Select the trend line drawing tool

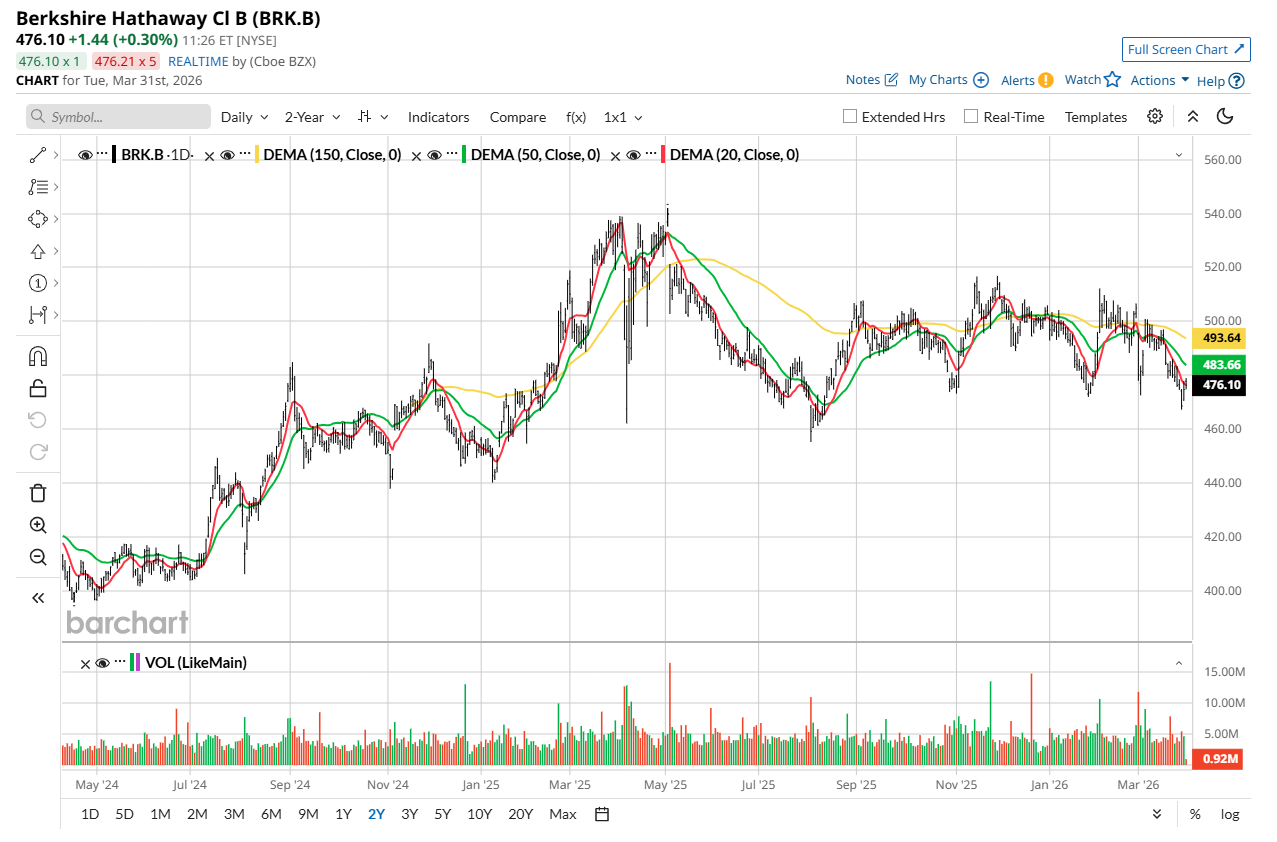pyautogui.click(x=37, y=155)
